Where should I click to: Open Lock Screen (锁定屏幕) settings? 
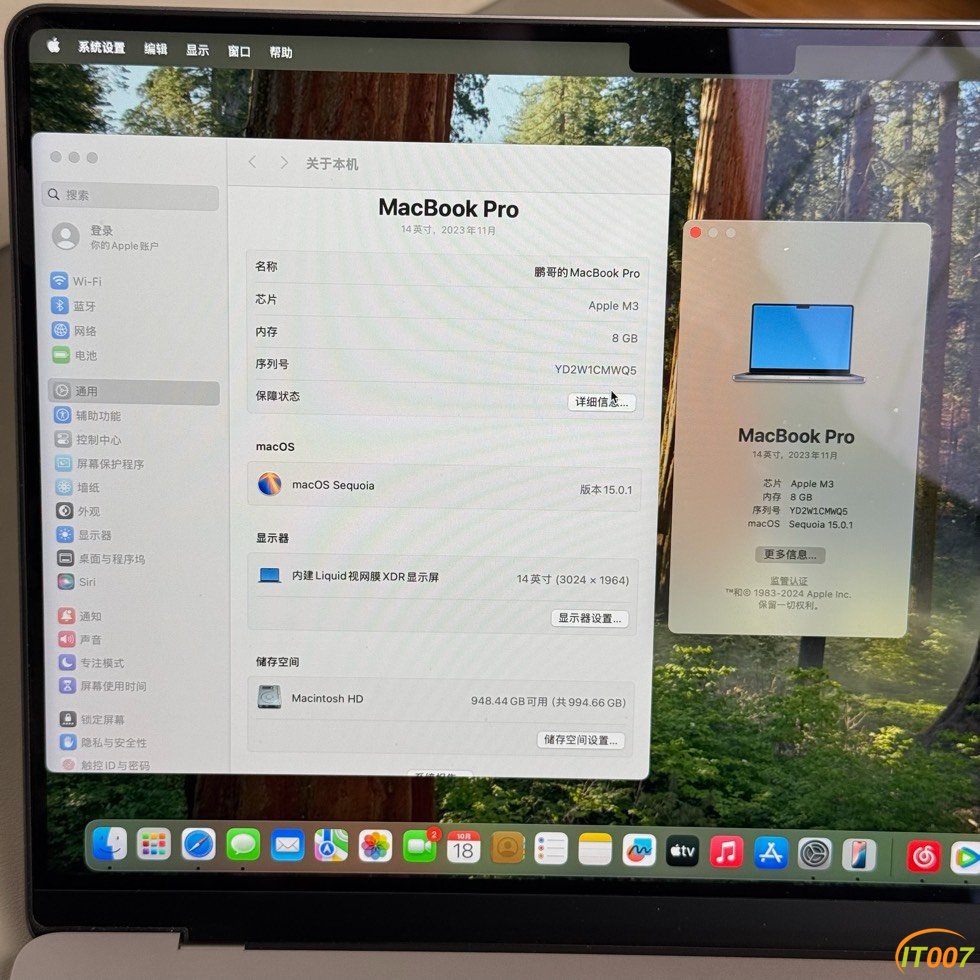click(x=92, y=719)
